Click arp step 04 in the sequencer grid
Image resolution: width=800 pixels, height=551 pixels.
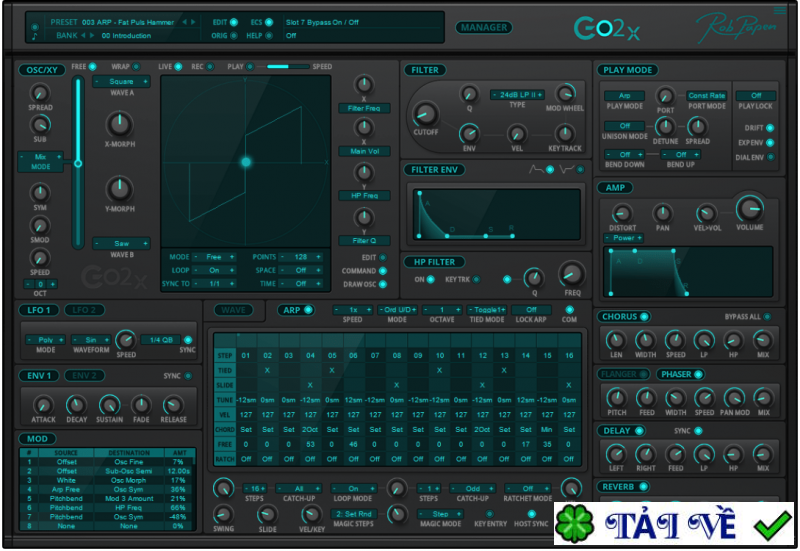(x=311, y=355)
